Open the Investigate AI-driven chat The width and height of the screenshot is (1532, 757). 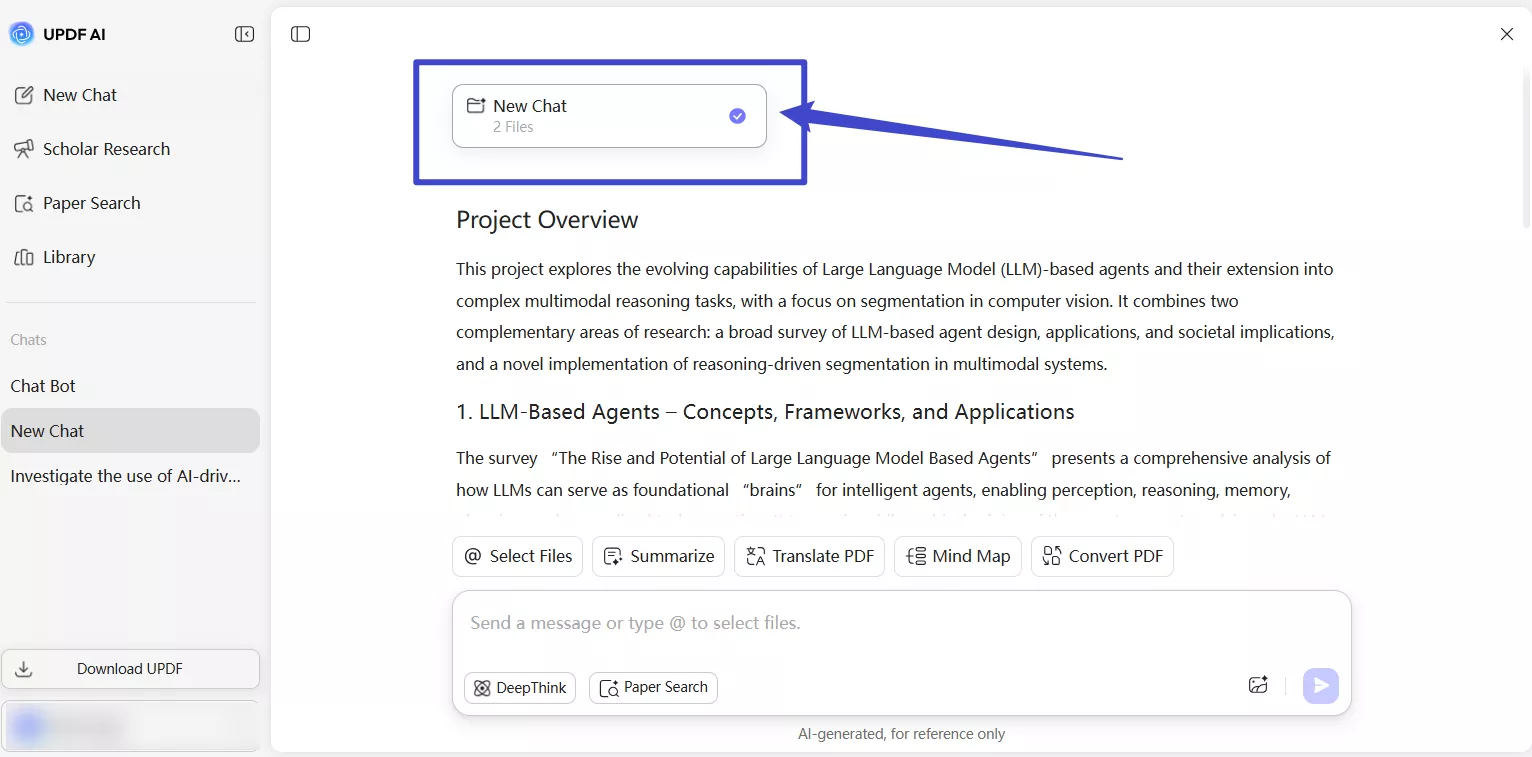[125, 476]
